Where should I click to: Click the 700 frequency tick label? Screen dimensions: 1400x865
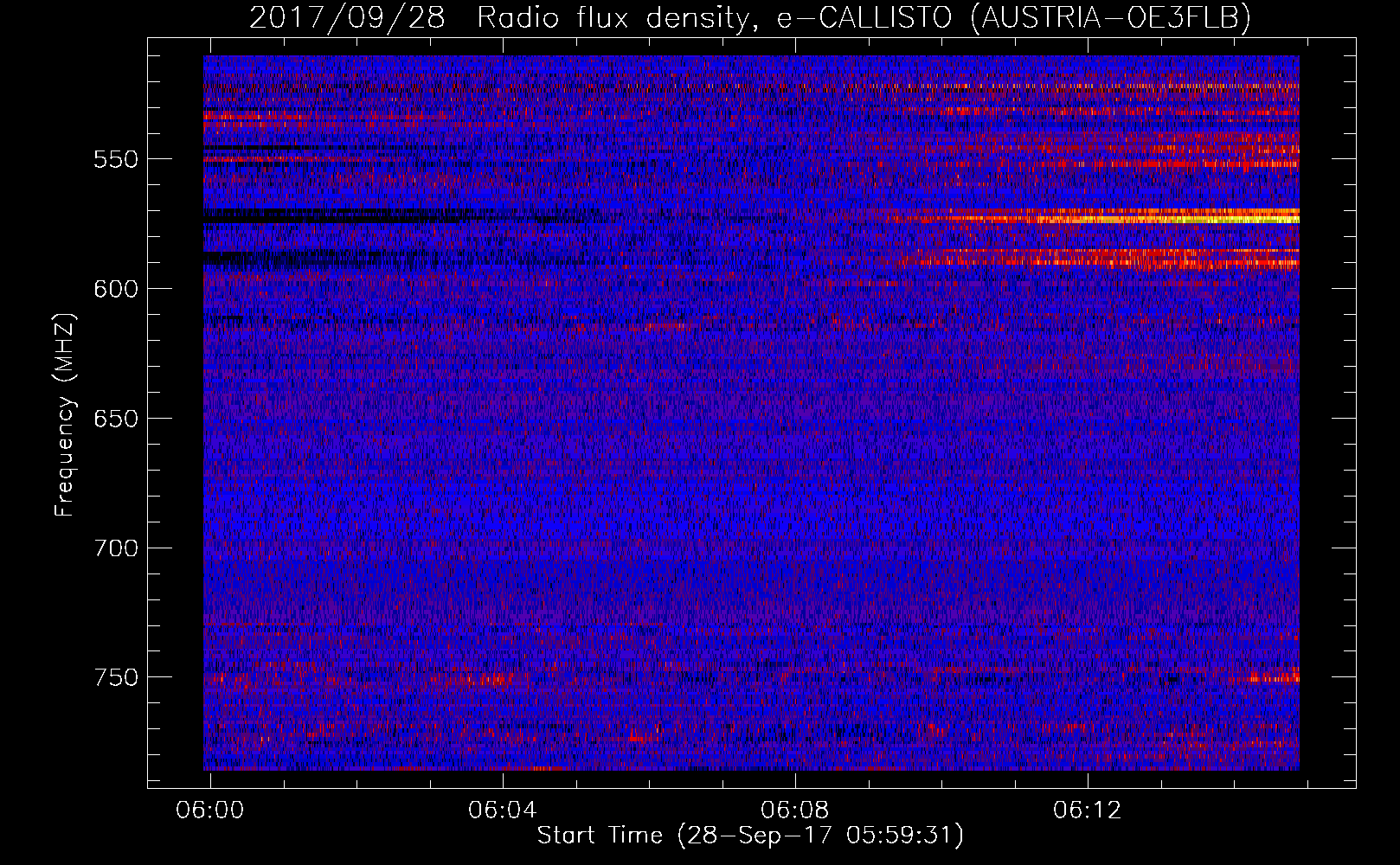point(116,548)
